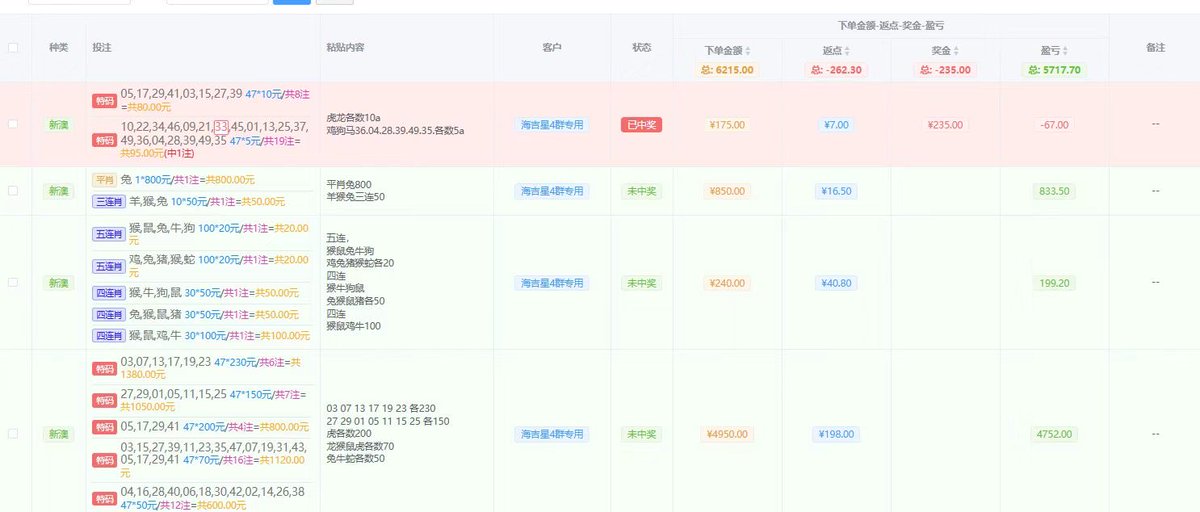Click 五连肖 tag for 鸡,兔,猪,猴,蛇
1200x512 pixels.
pyautogui.click(x=108, y=266)
